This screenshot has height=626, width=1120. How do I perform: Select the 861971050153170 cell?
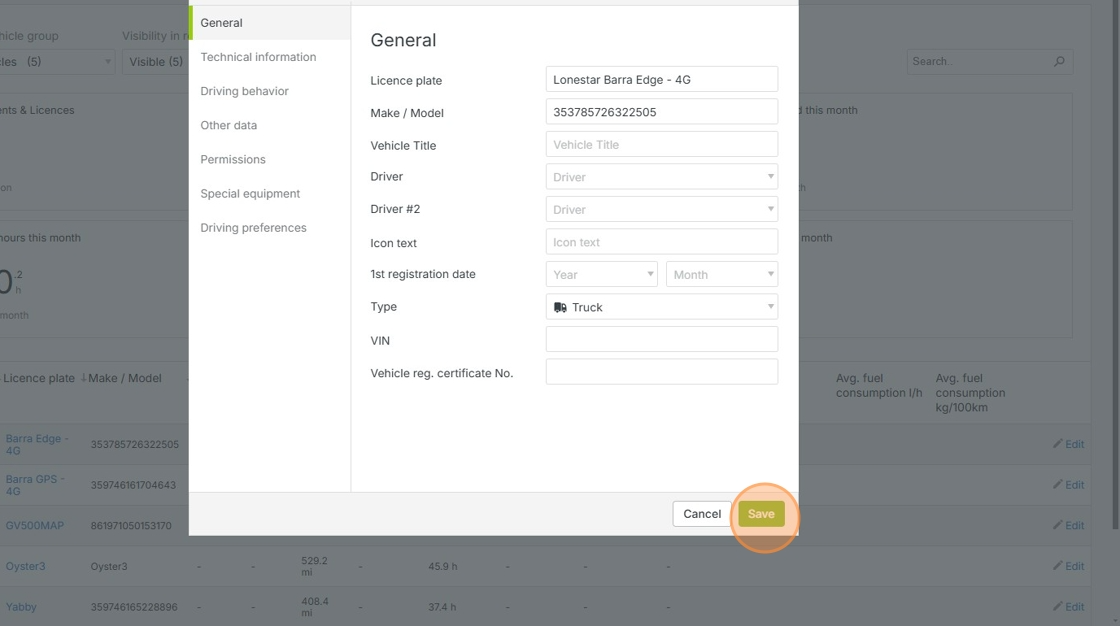coord(131,525)
